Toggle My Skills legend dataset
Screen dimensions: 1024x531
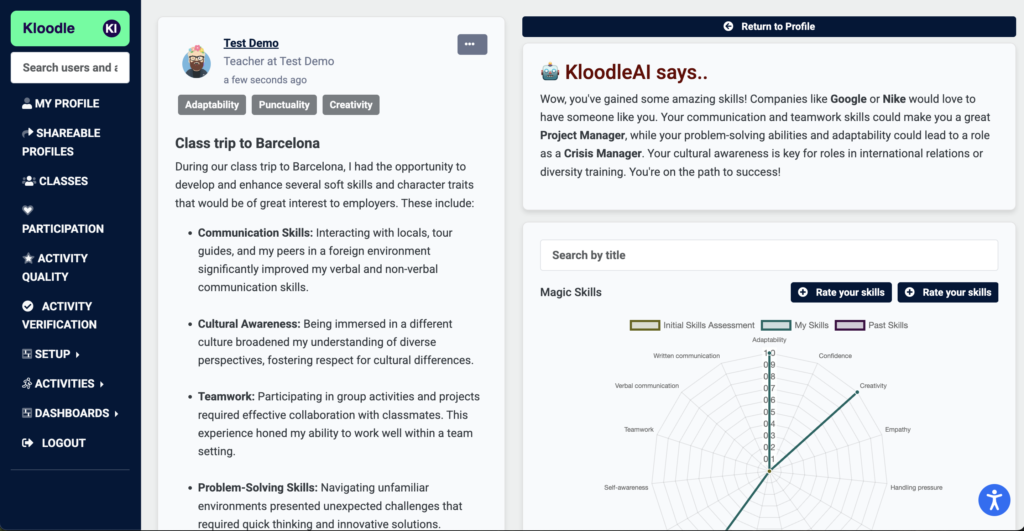click(795, 325)
